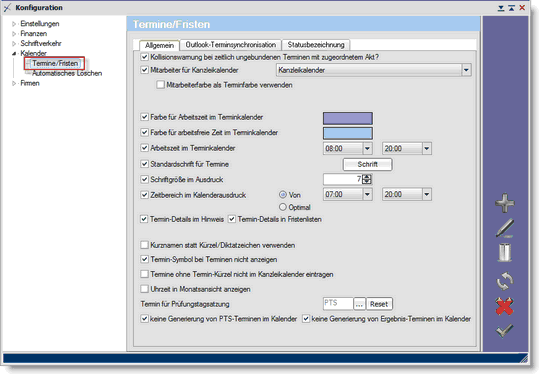Open Zeitbereich end time 20:00 dropdown
541x376 pixels.
click(x=426, y=195)
